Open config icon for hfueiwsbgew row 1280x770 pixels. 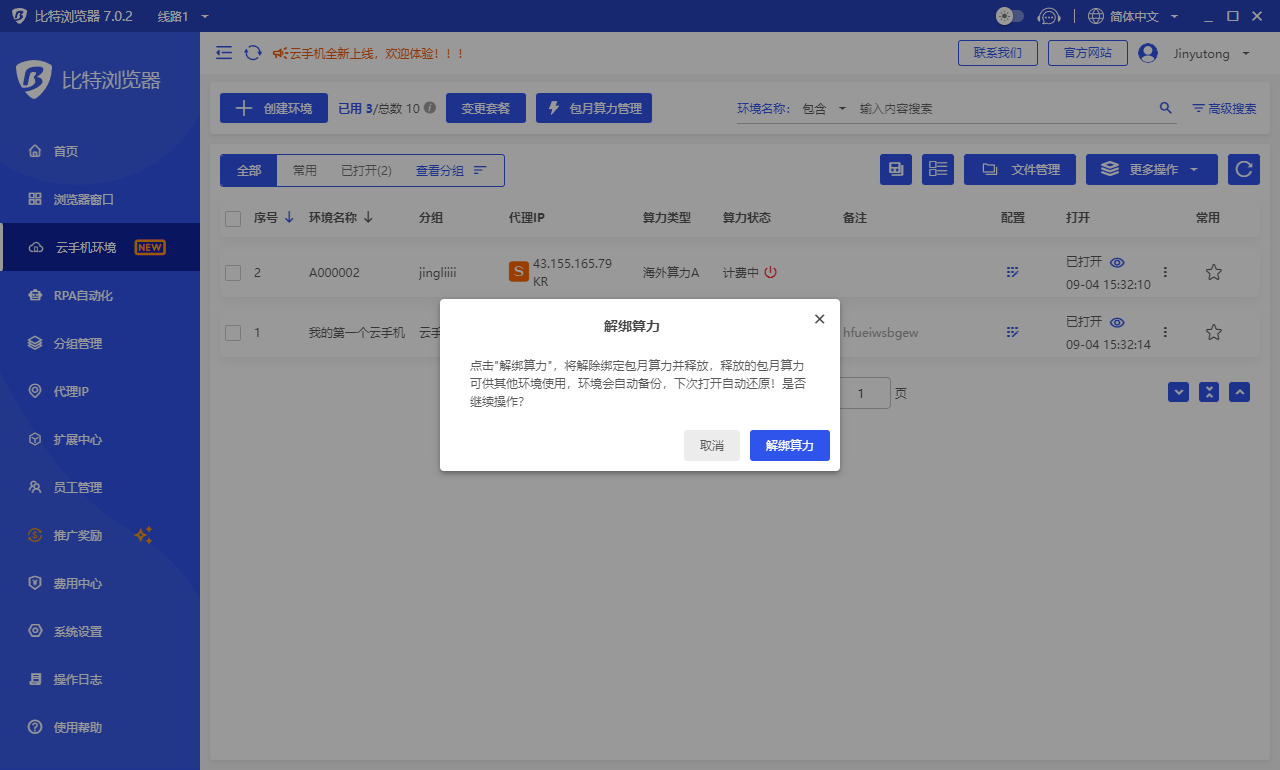click(1012, 332)
